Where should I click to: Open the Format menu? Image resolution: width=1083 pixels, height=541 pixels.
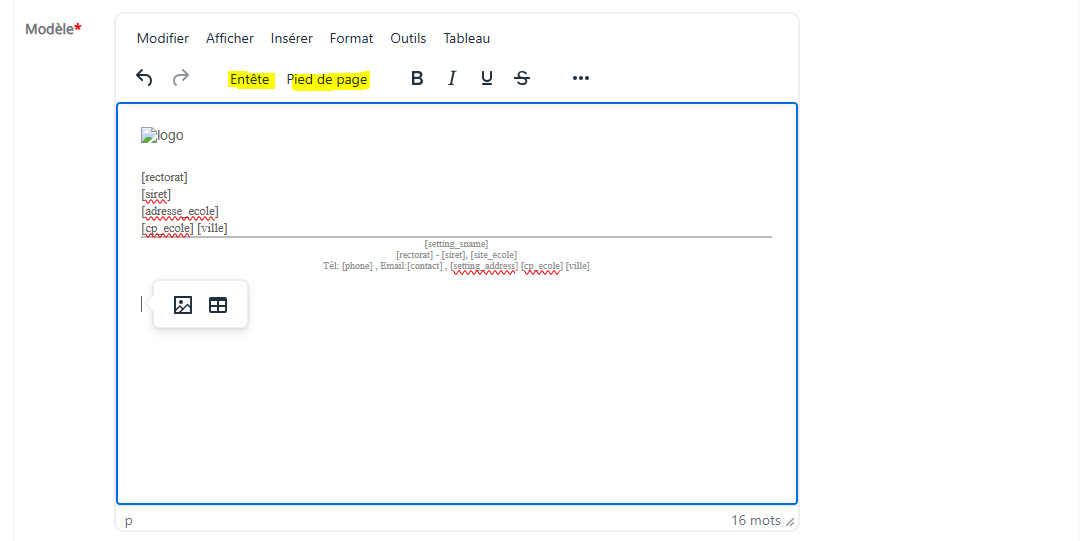tap(351, 38)
